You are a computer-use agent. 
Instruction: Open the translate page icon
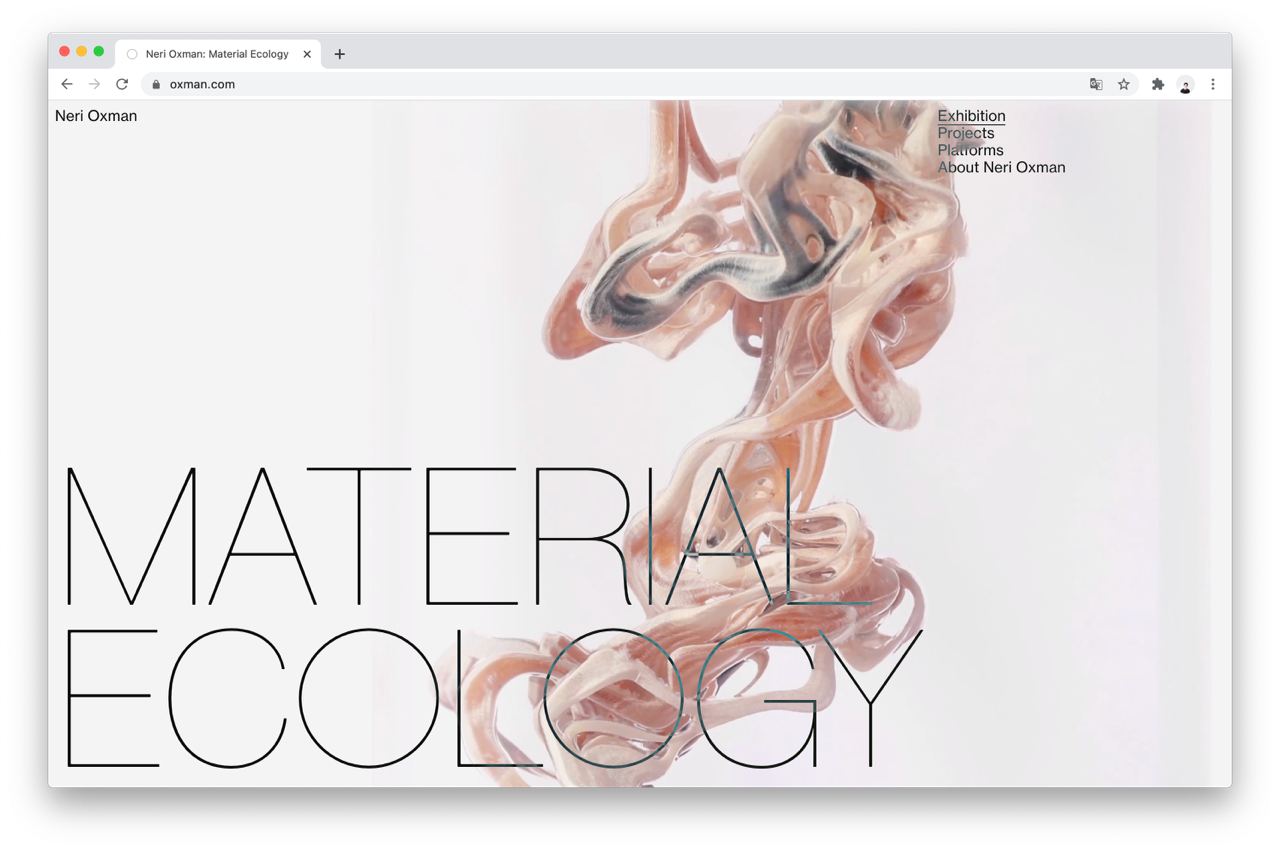point(1096,84)
